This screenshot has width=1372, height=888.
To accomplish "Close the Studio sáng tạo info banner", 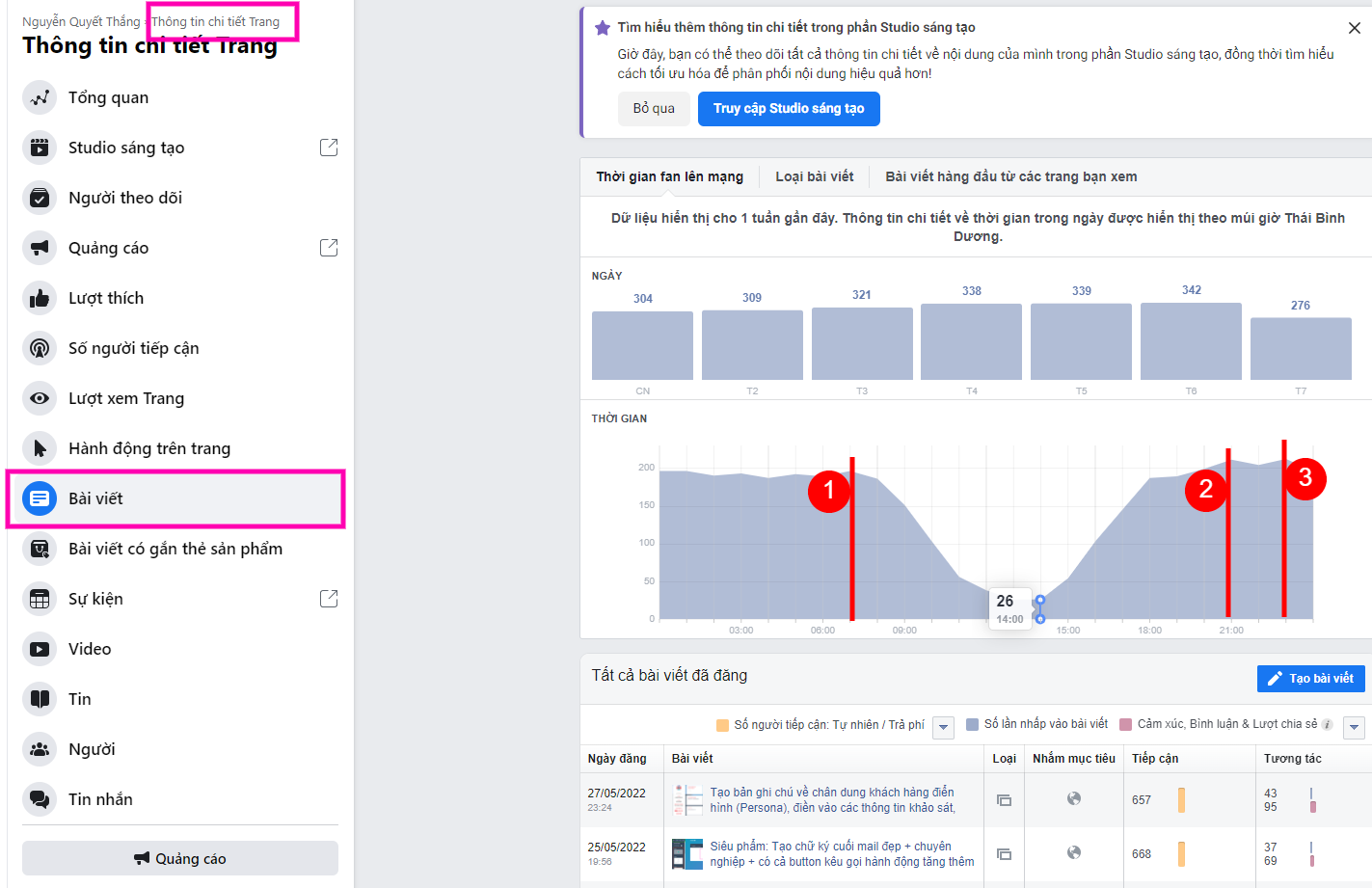I will click(x=1355, y=28).
